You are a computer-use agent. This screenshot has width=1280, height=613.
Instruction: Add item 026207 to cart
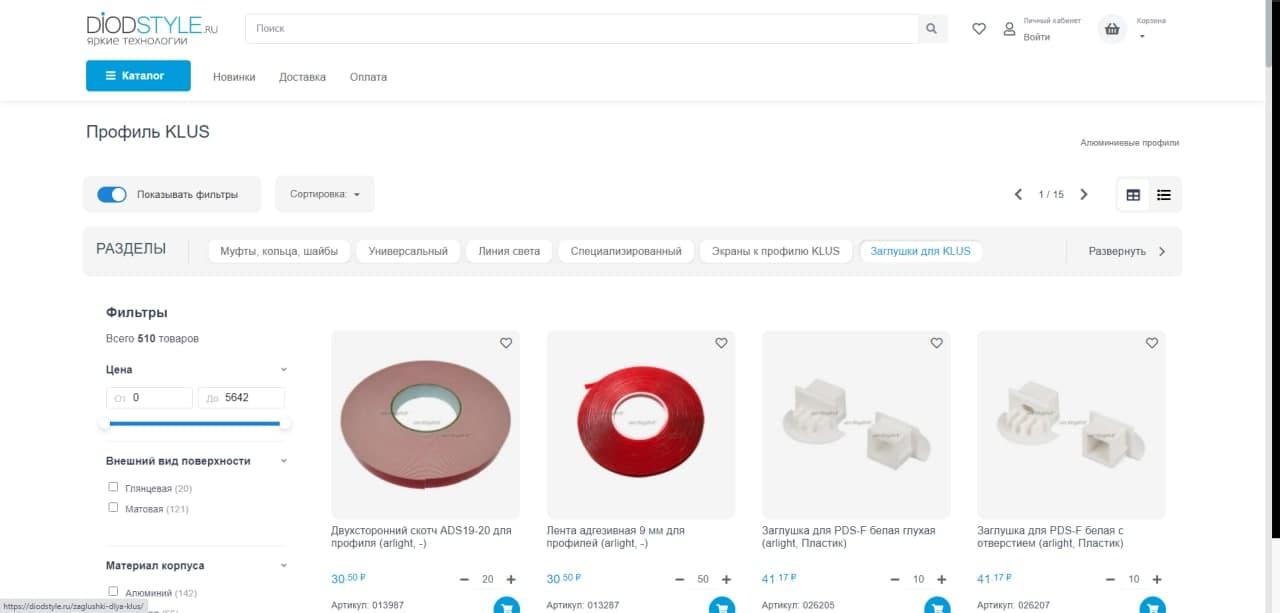[x=1152, y=606]
